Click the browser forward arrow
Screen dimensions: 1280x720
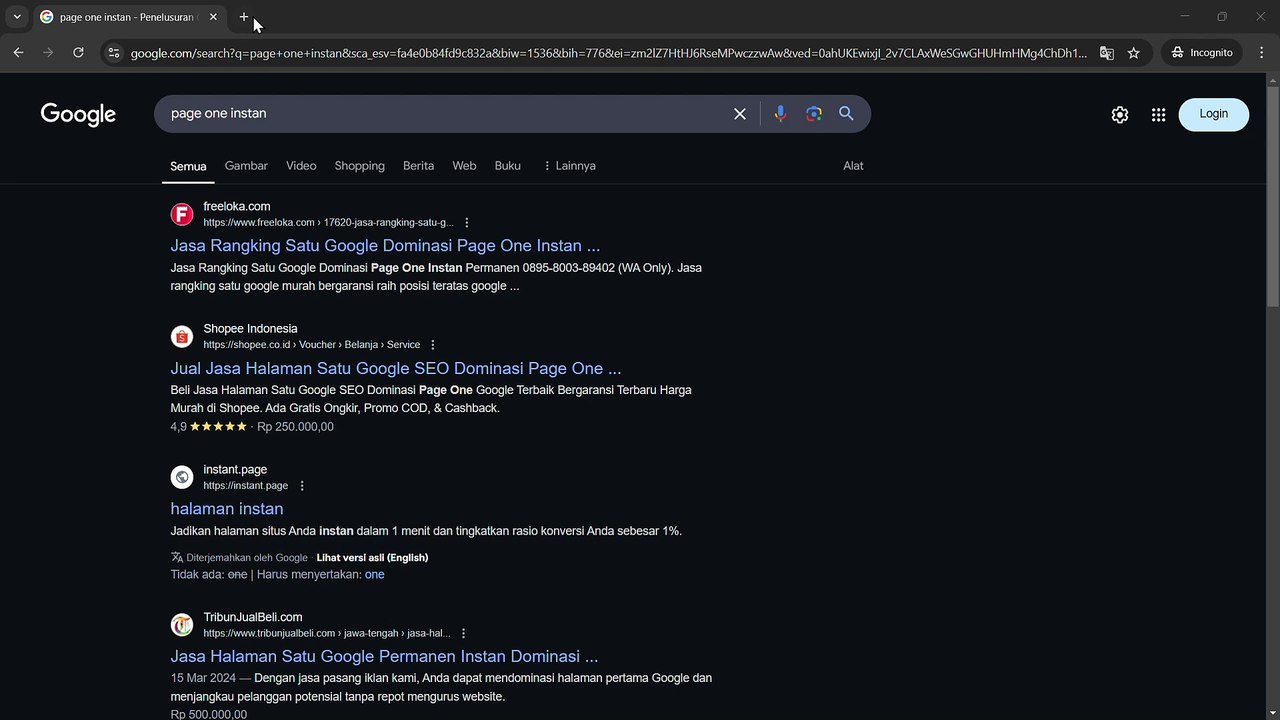point(48,52)
